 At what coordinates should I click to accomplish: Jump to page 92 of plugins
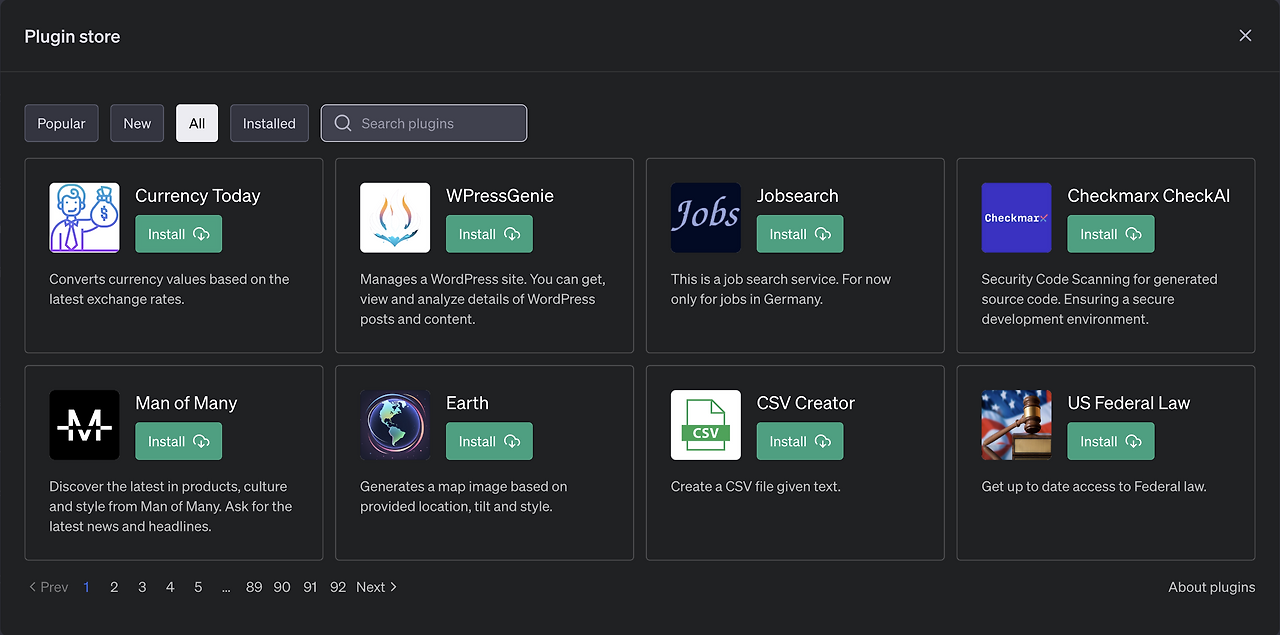click(338, 587)
